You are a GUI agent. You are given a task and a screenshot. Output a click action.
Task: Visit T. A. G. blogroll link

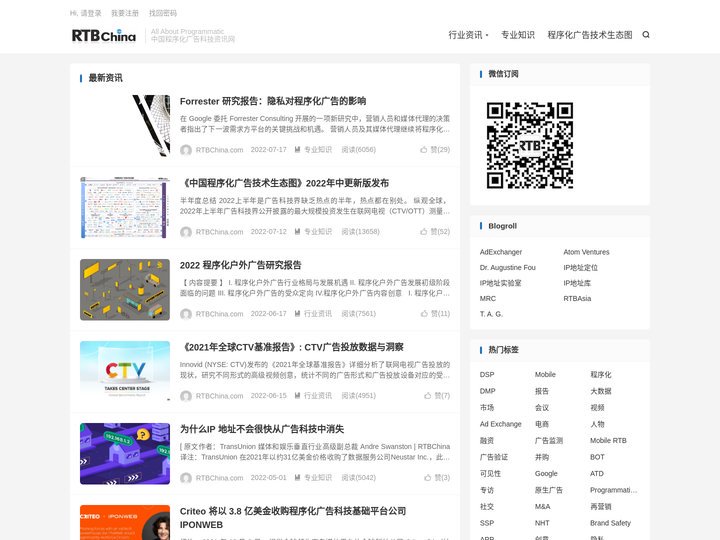pyautogui.click(x=491, y=314)
